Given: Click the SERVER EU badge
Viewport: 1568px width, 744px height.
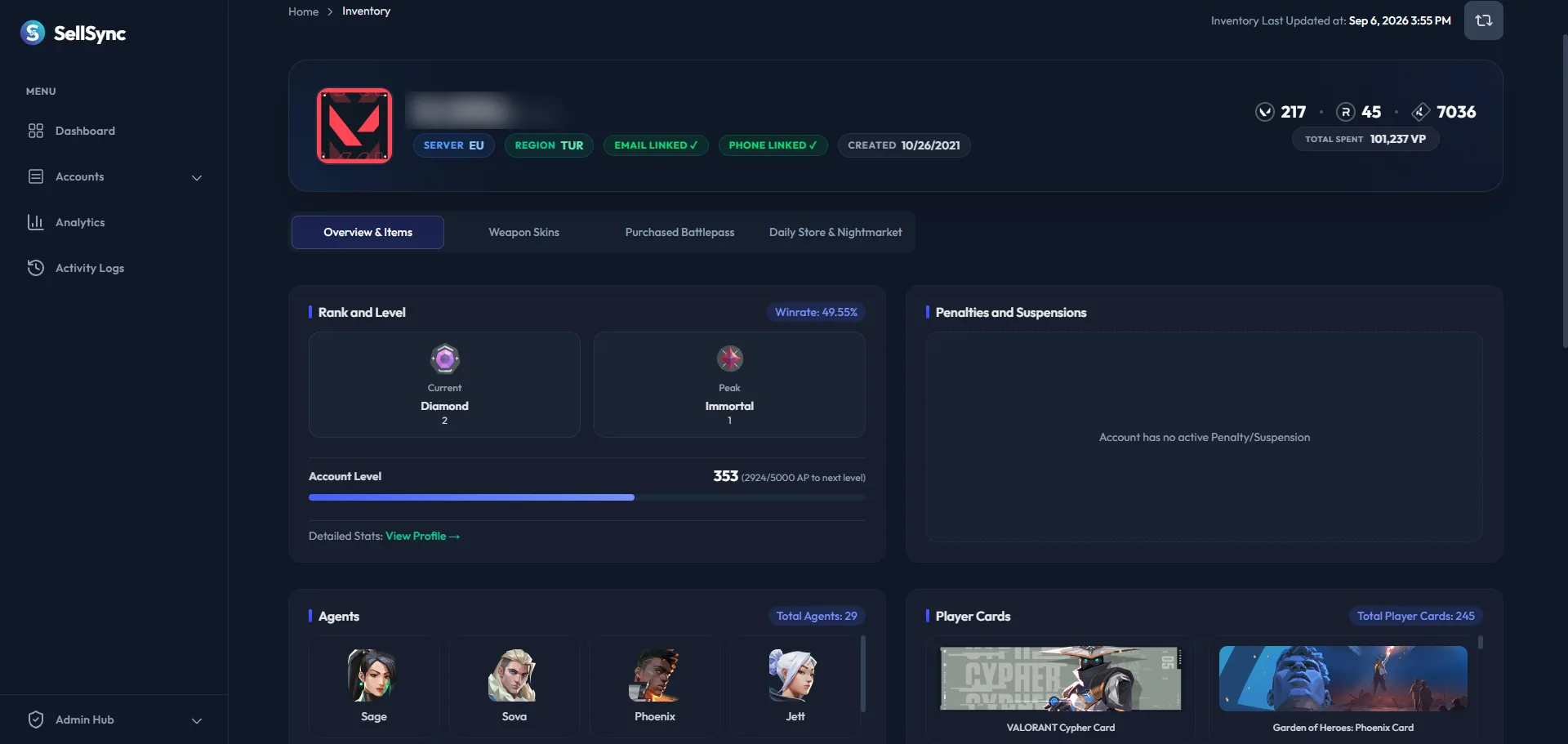Looking at the screenshot, I should (x=453, y=145).
